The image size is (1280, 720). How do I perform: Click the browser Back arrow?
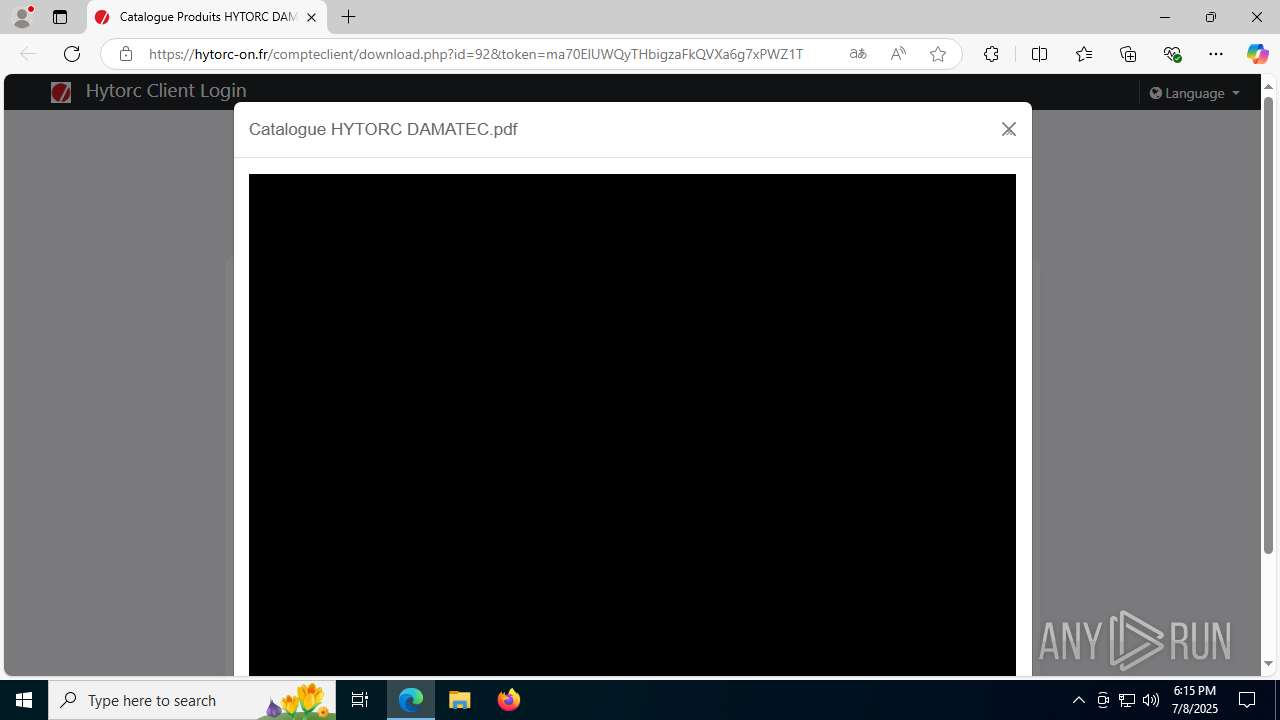28,54
